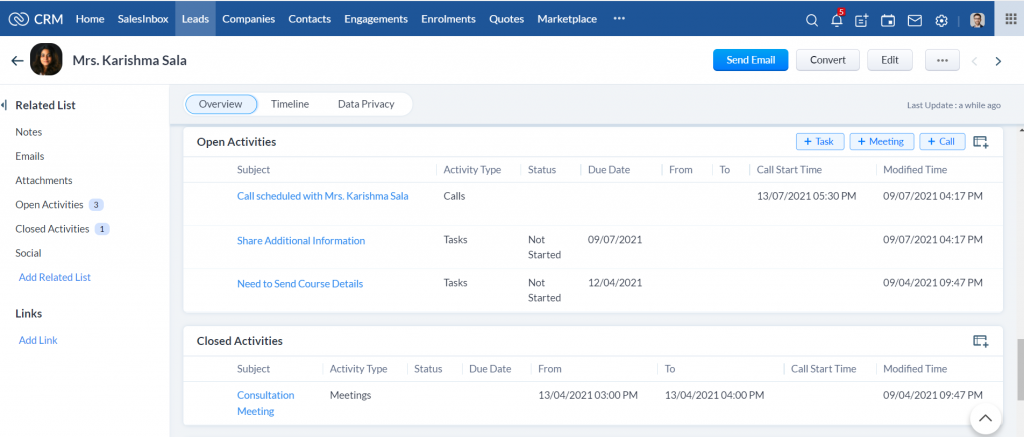Open the Quotes module
Screen dimensions: 1024x437
tap(507, 19)
